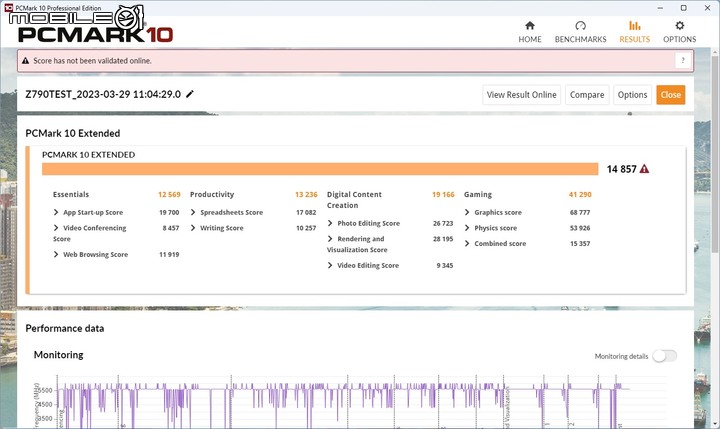Viewport: 720px width, 429px height.
Task: Click the pencil icon to rename result
Action: coord(190,94)
